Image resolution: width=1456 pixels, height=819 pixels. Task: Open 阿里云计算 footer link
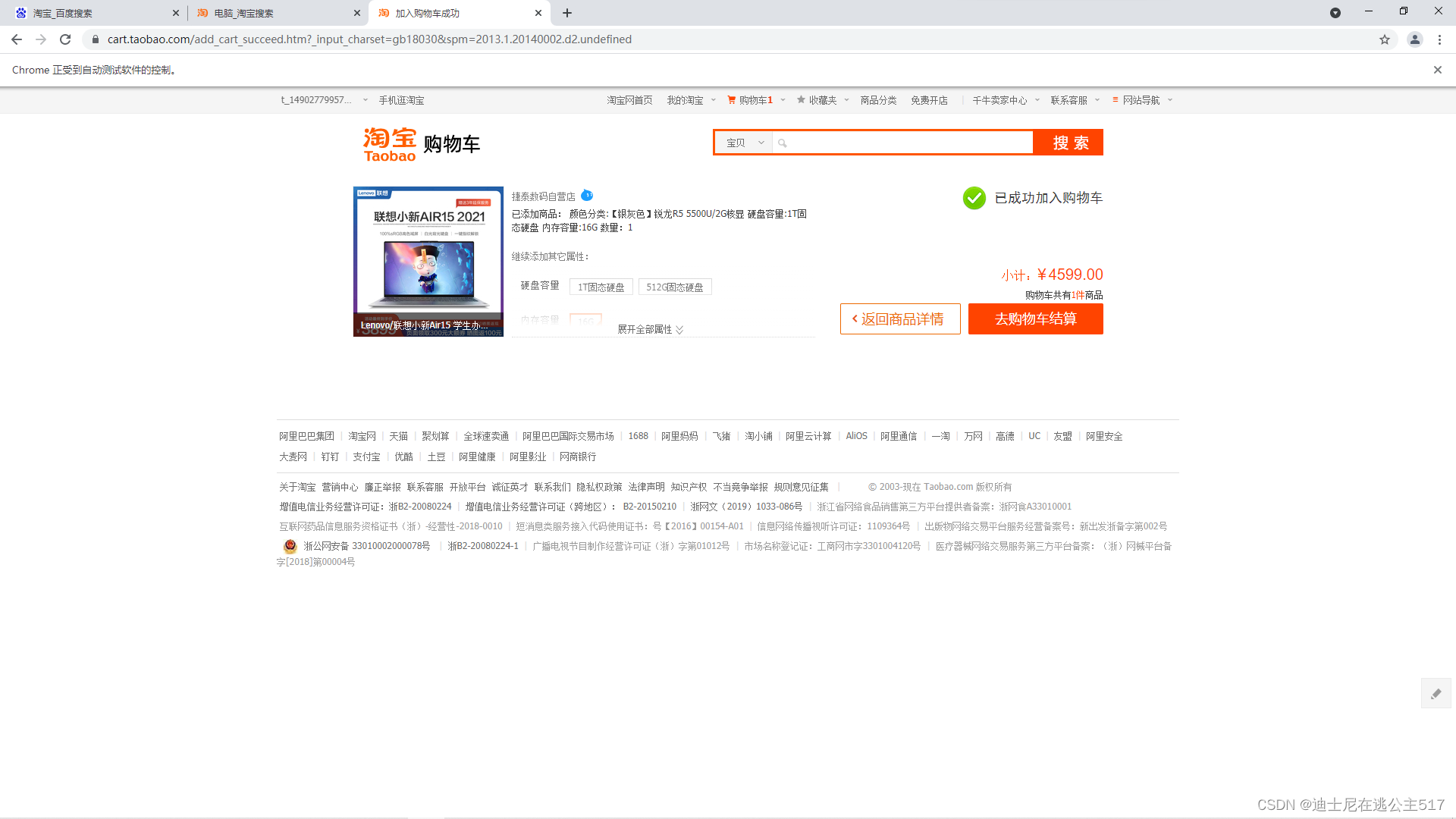808,436
